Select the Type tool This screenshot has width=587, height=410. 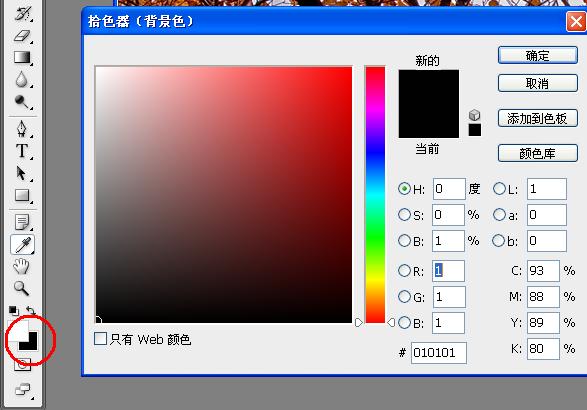click(22, 151)
